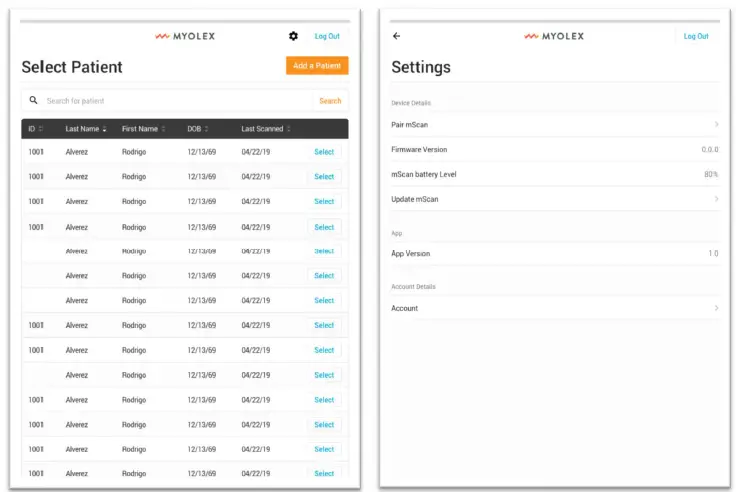
Task: Open the Firmware Version row
Action: click(555, 149)
